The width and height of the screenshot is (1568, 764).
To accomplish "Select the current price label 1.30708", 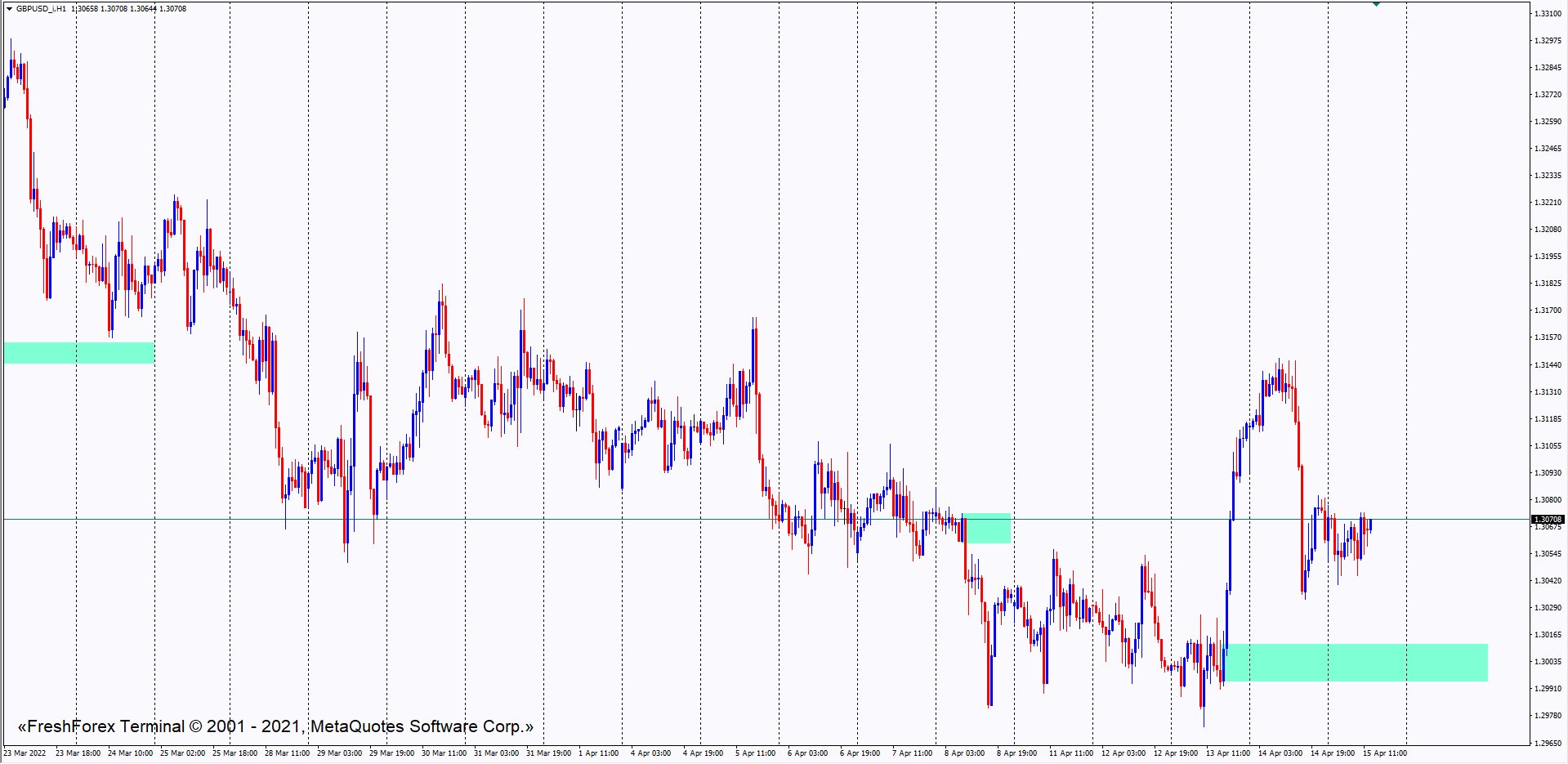I will (1547, 520).
